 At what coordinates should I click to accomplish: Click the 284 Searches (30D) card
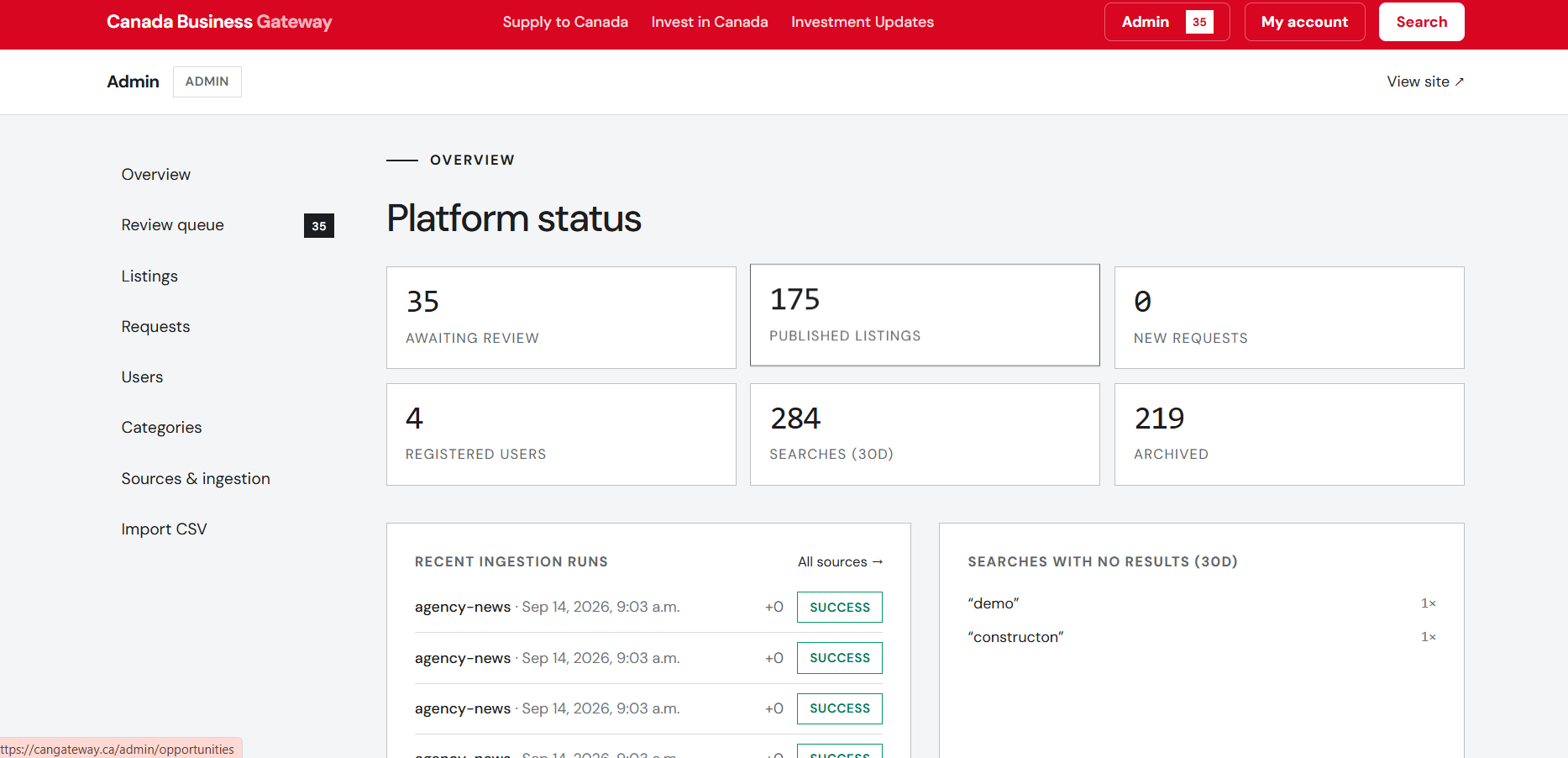pyautogui.click(x=925, y=434)
